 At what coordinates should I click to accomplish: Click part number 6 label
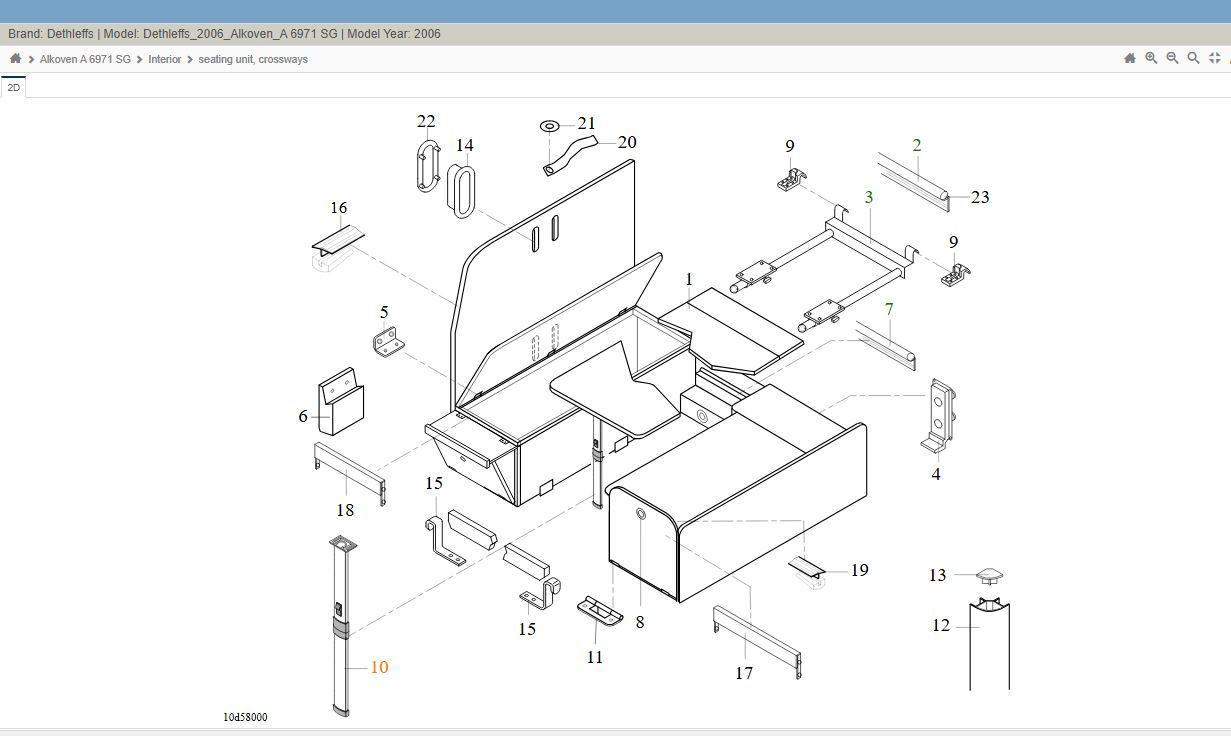[x=303, y=416]
